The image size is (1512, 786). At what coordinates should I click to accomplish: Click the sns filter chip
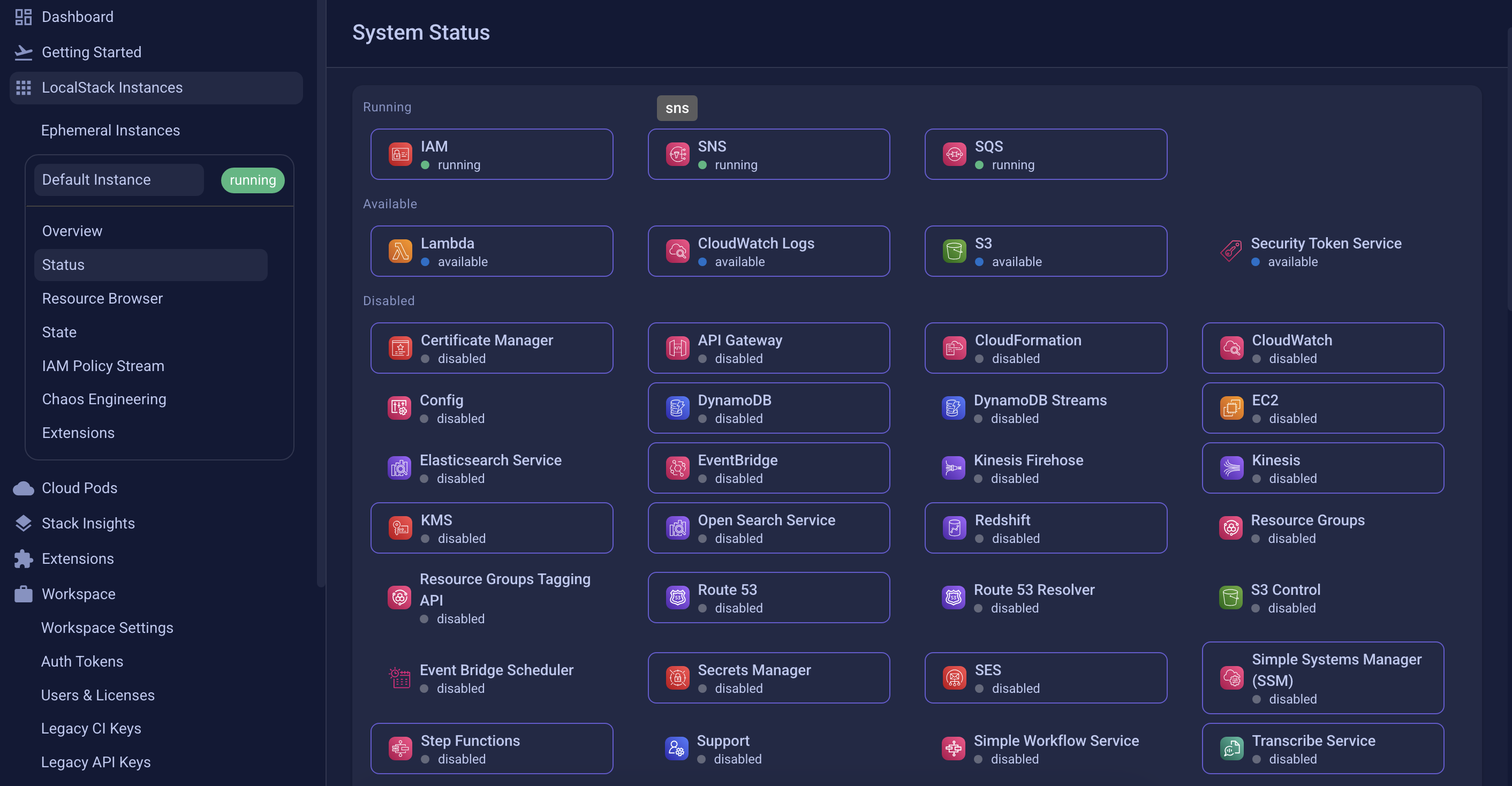677,108
